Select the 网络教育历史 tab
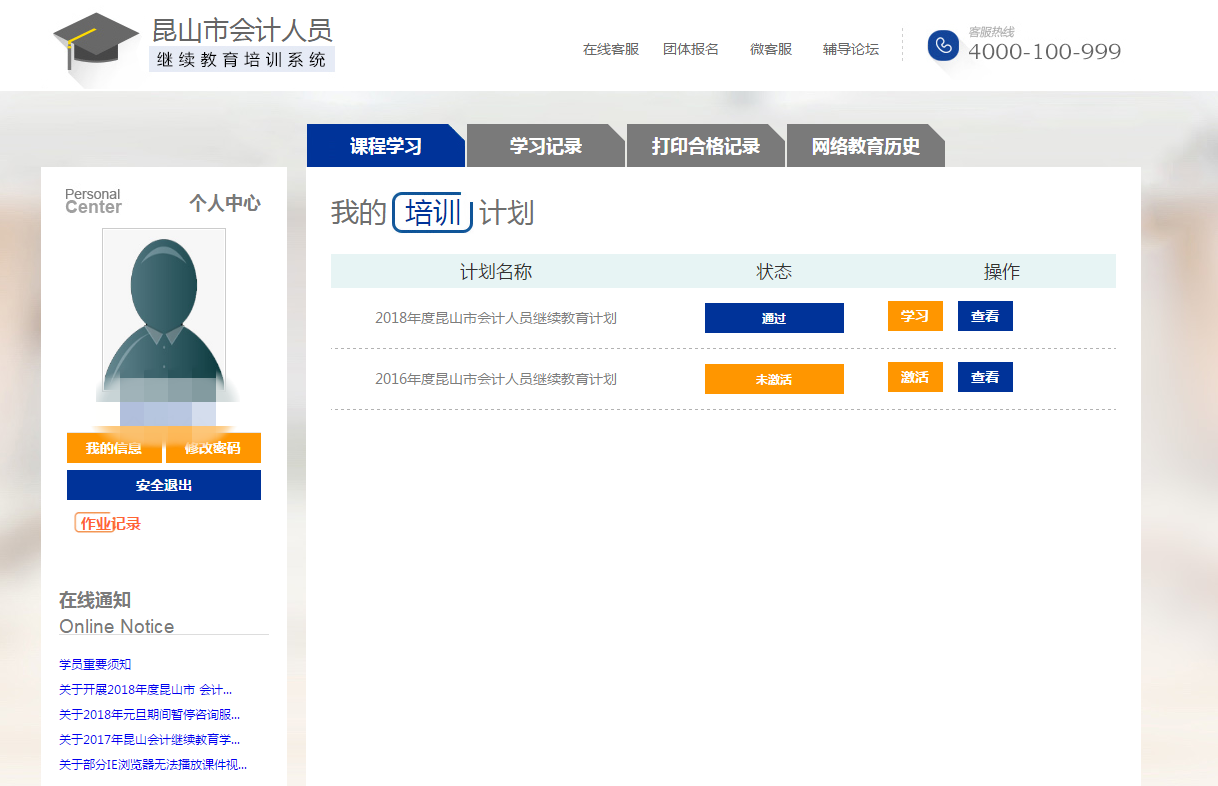 click(x=865, y=146)
